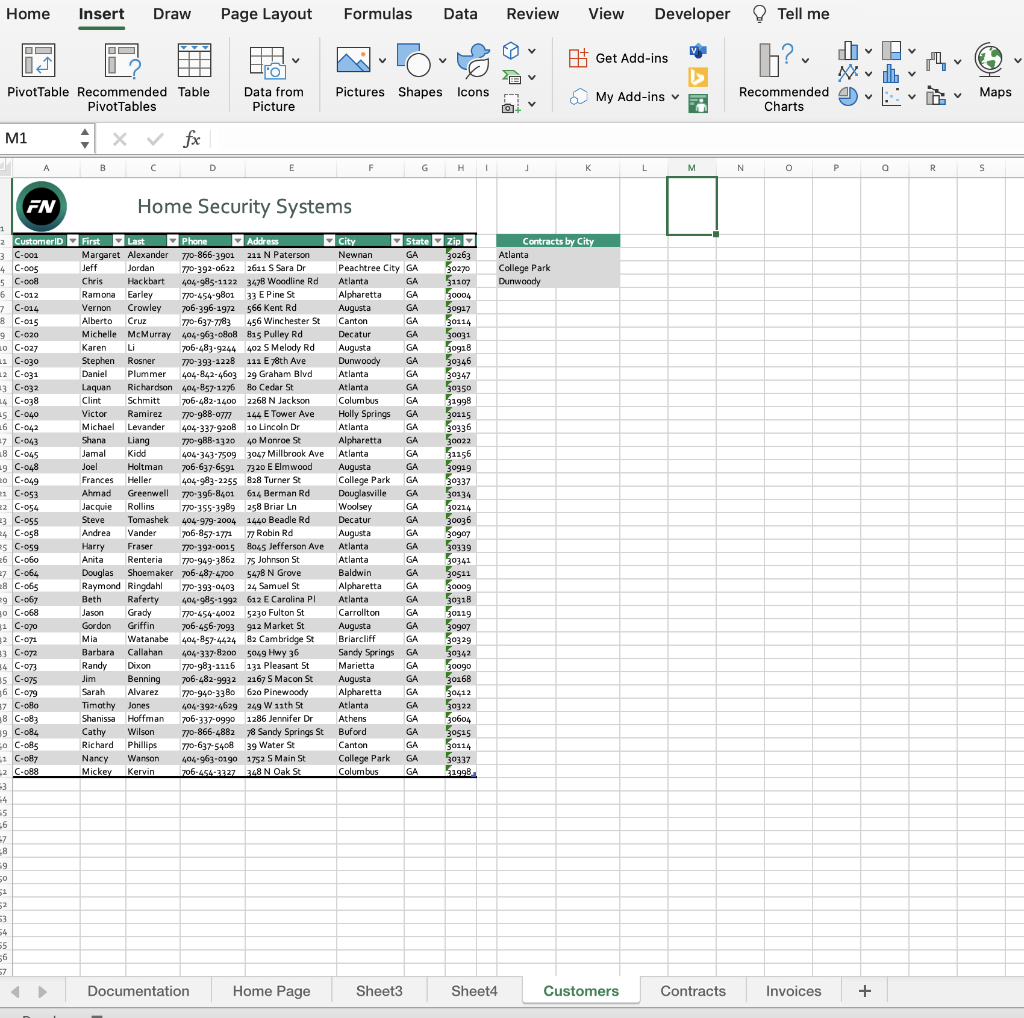Open the Address column filter dropdown
The image size is (1024, 1018).
(x=329, y=241)
